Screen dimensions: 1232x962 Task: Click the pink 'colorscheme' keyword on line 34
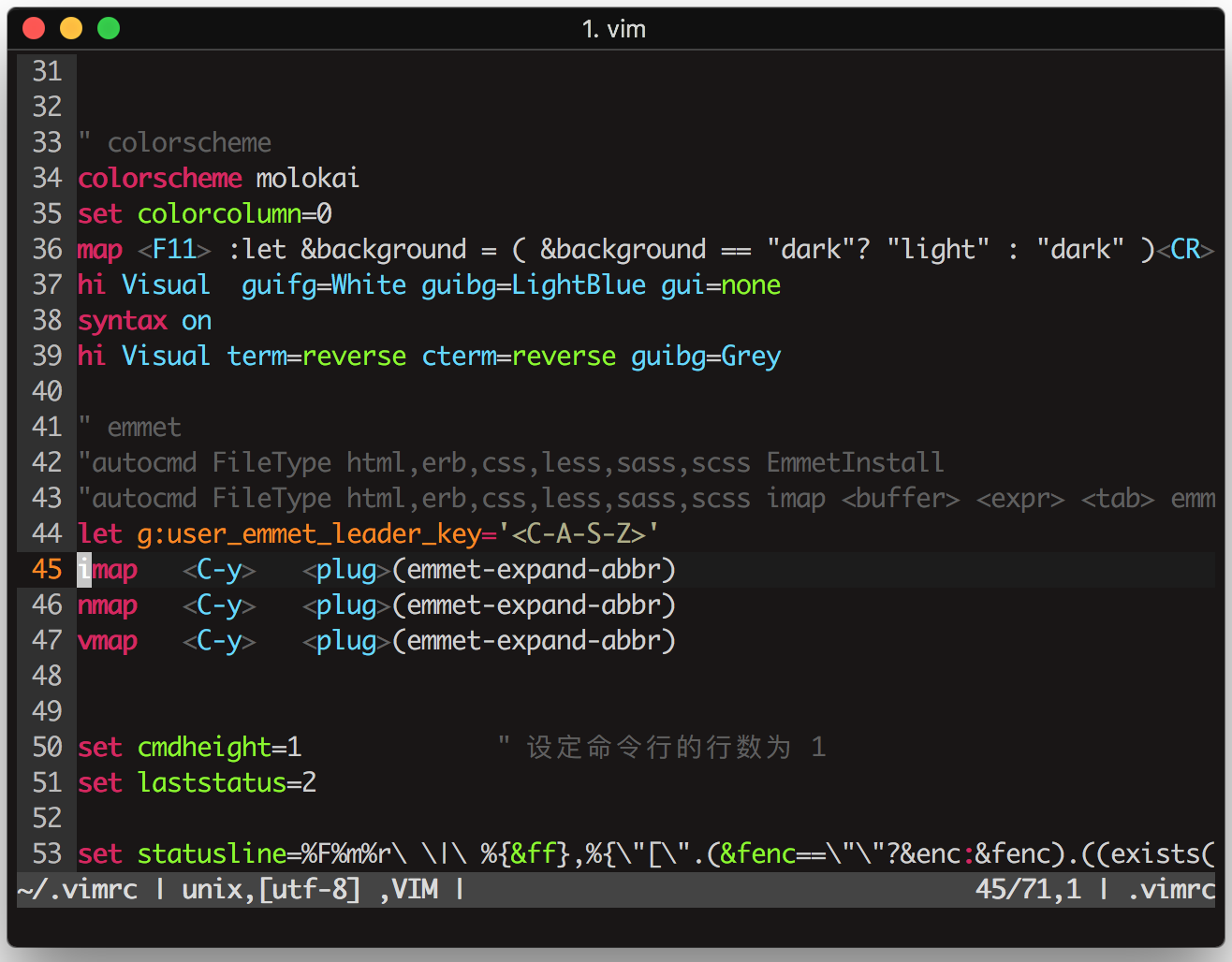[x=160, y=178]
